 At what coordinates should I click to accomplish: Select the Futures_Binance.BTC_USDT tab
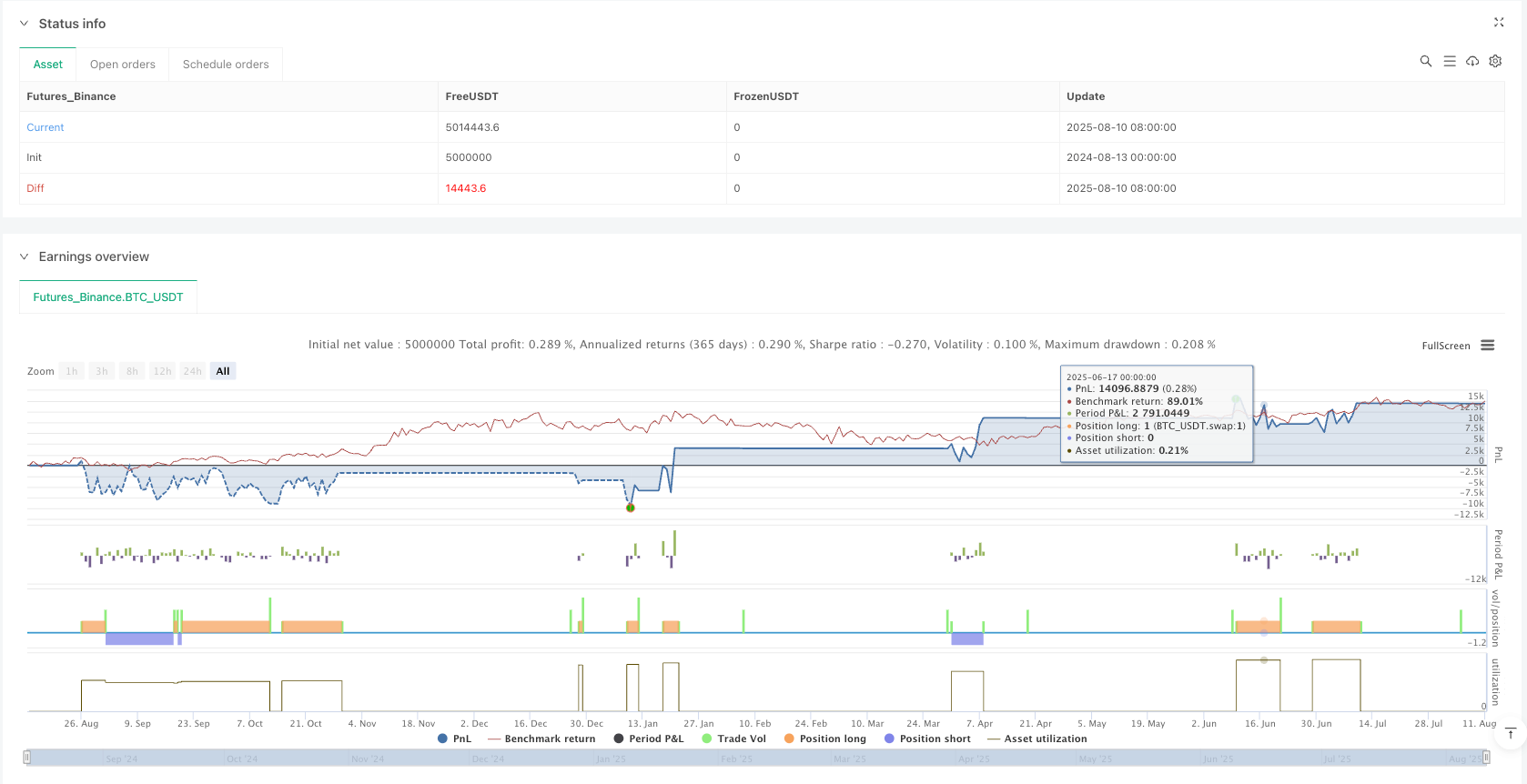click(x=108, y=297)
